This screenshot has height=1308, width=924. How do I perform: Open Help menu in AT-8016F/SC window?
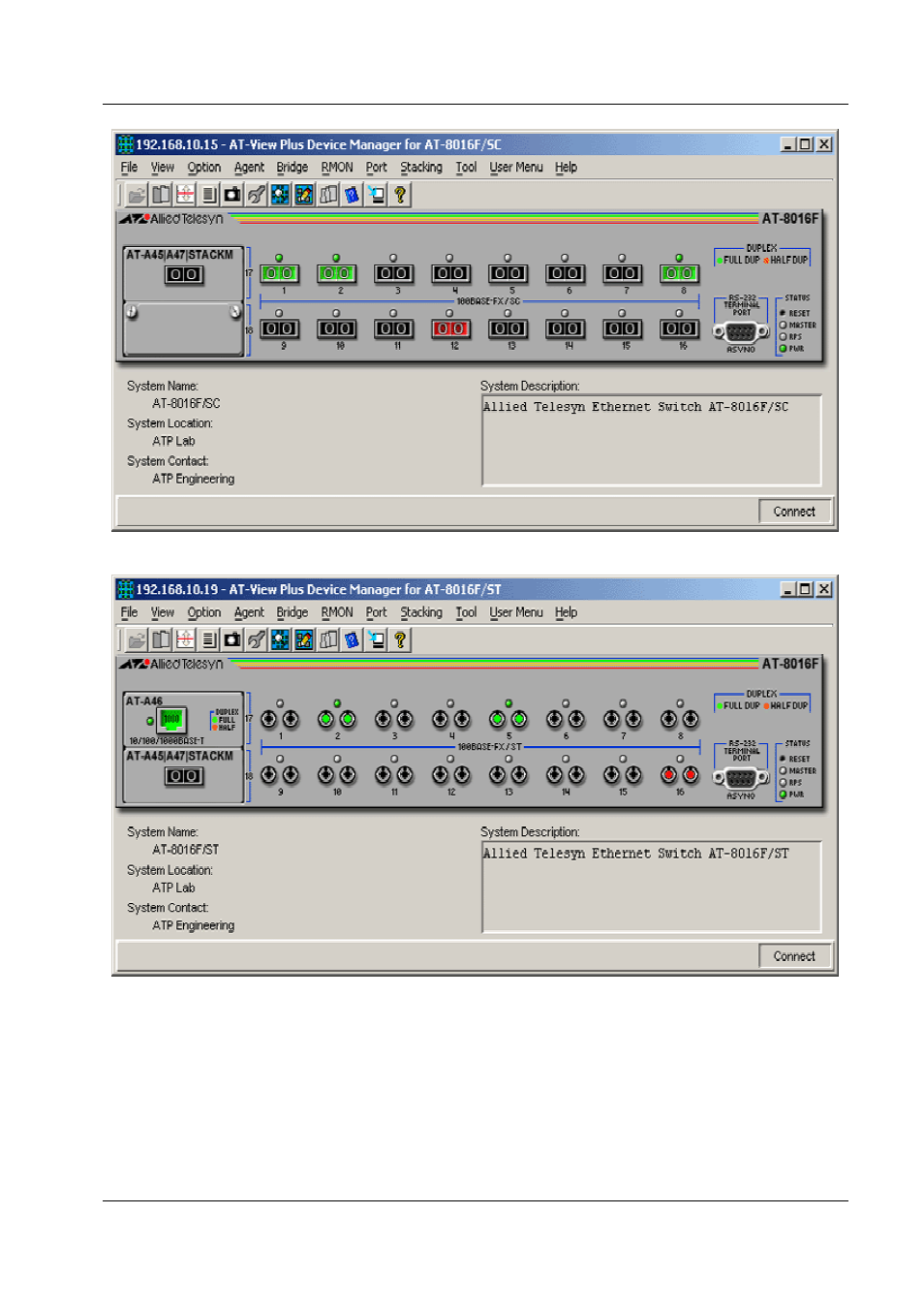[x=566, y=168]
